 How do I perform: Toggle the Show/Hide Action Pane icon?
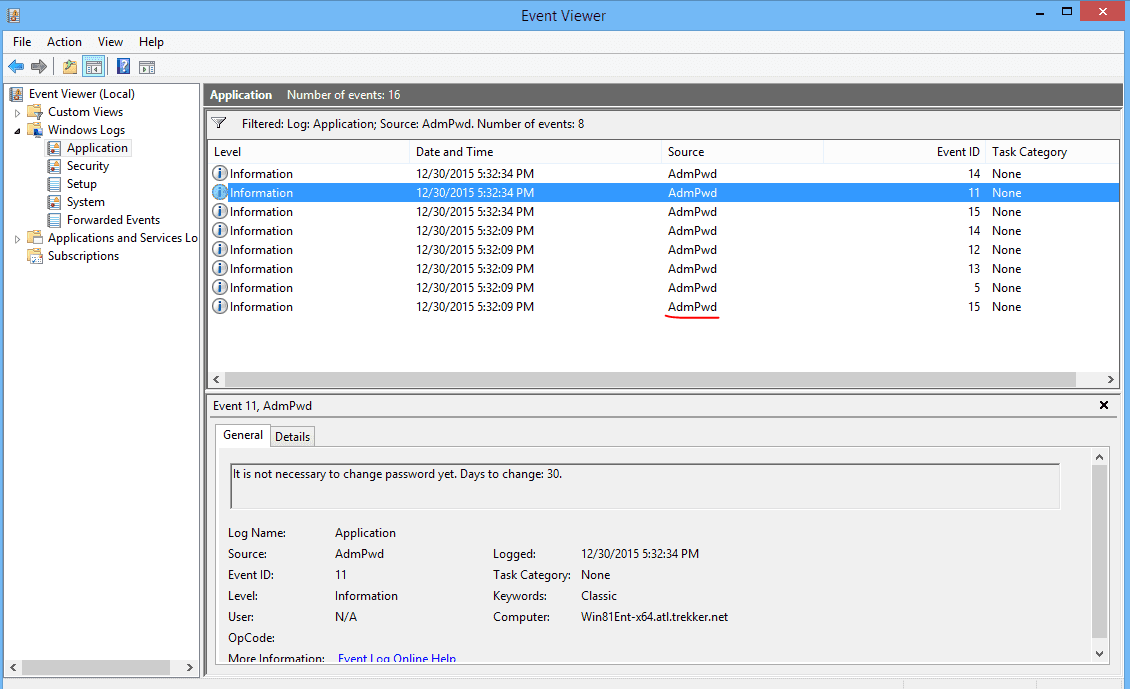point(147,67)
